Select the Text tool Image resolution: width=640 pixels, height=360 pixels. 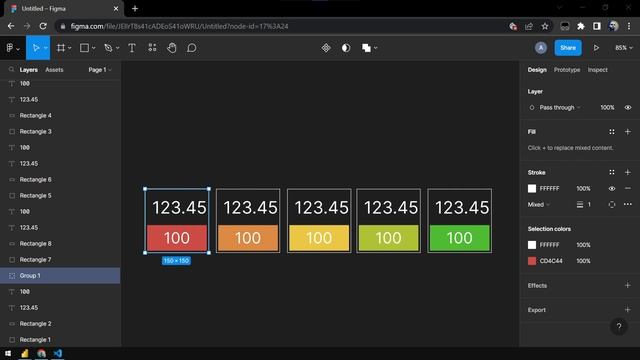click(x=132, y=48)
